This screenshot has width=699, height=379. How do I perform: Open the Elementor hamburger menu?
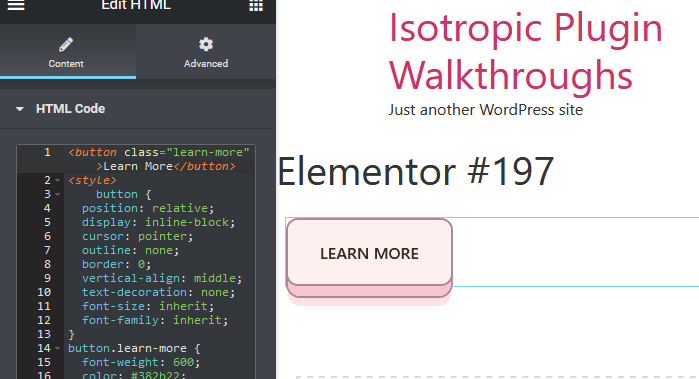(16, 5)
